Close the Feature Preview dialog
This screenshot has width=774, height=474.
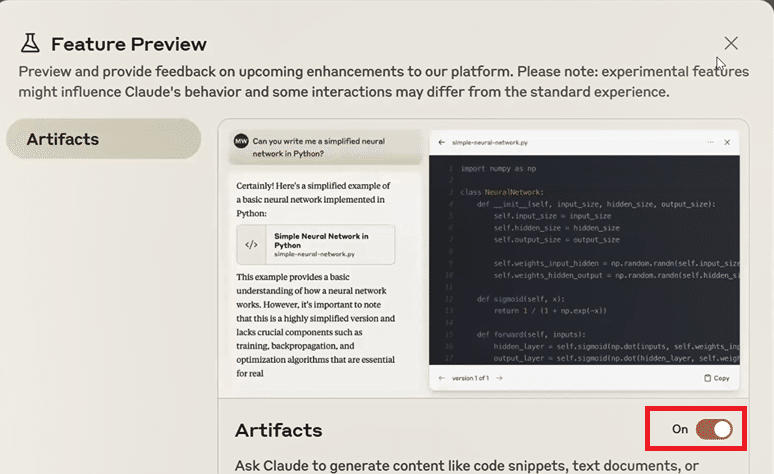coord(731,43)
